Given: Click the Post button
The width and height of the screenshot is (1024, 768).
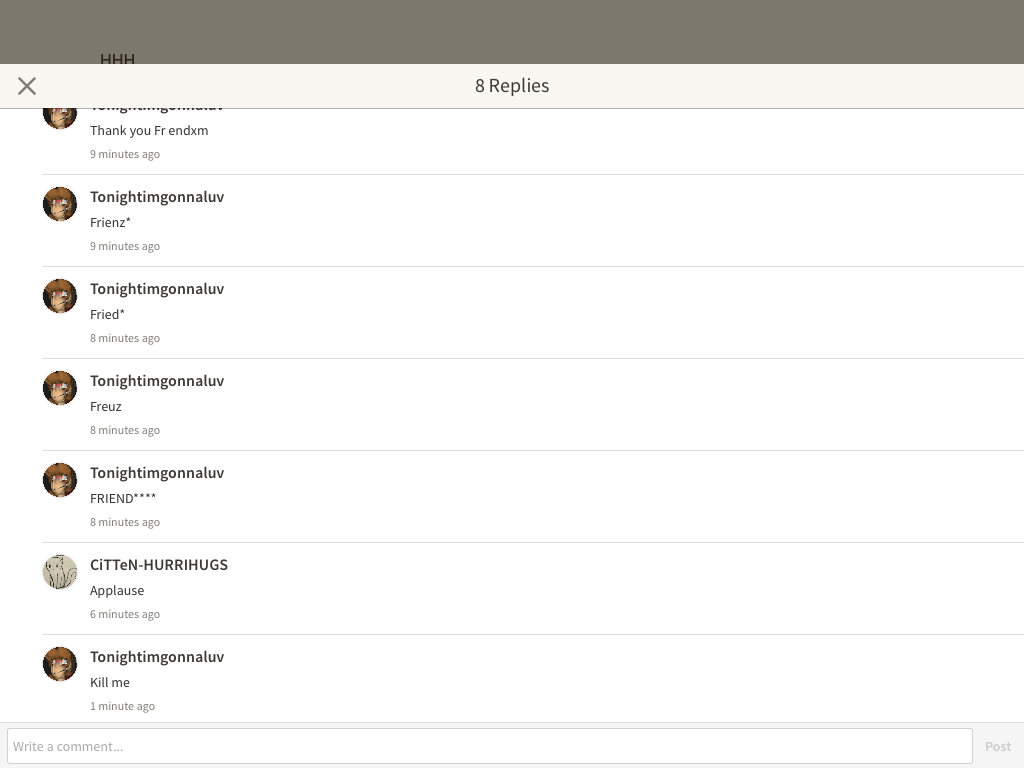Looking at the screenshot, I should point(998,746).
